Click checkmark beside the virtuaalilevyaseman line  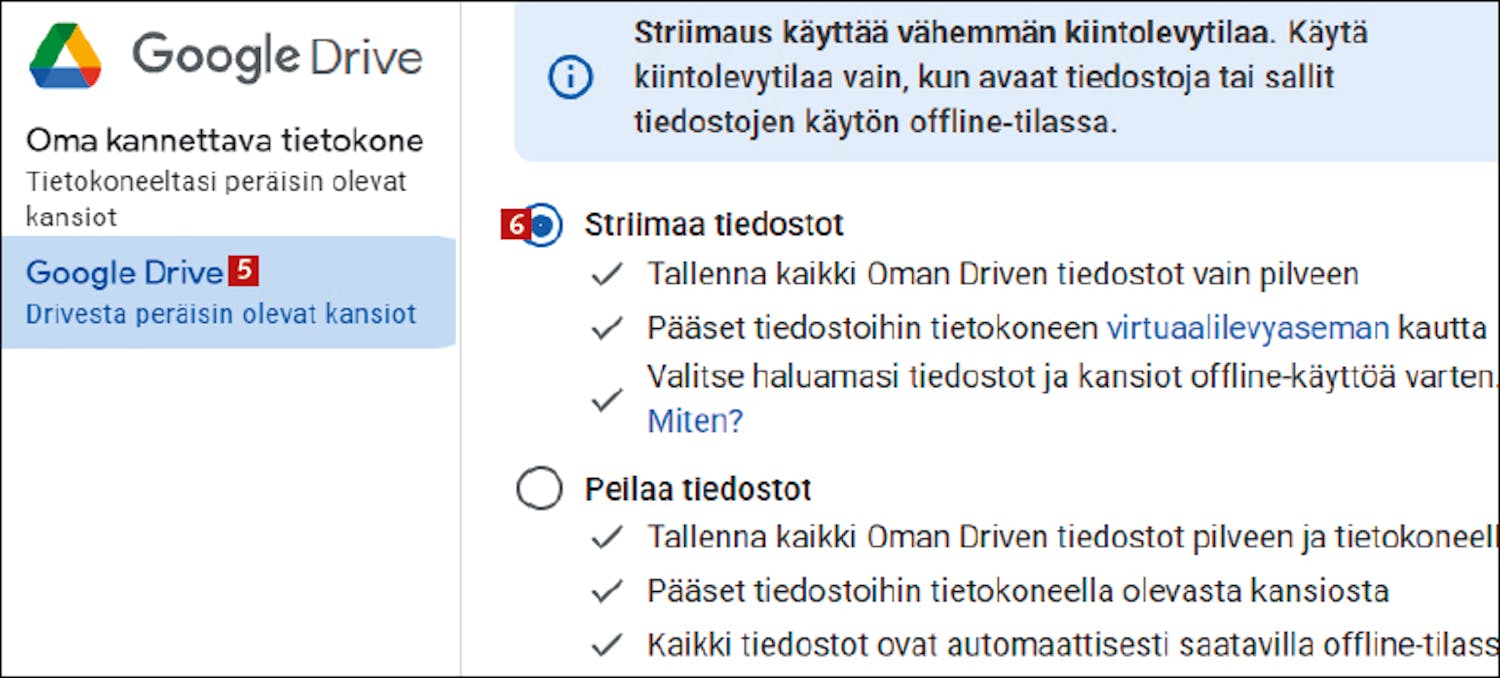tap(607, 328)
